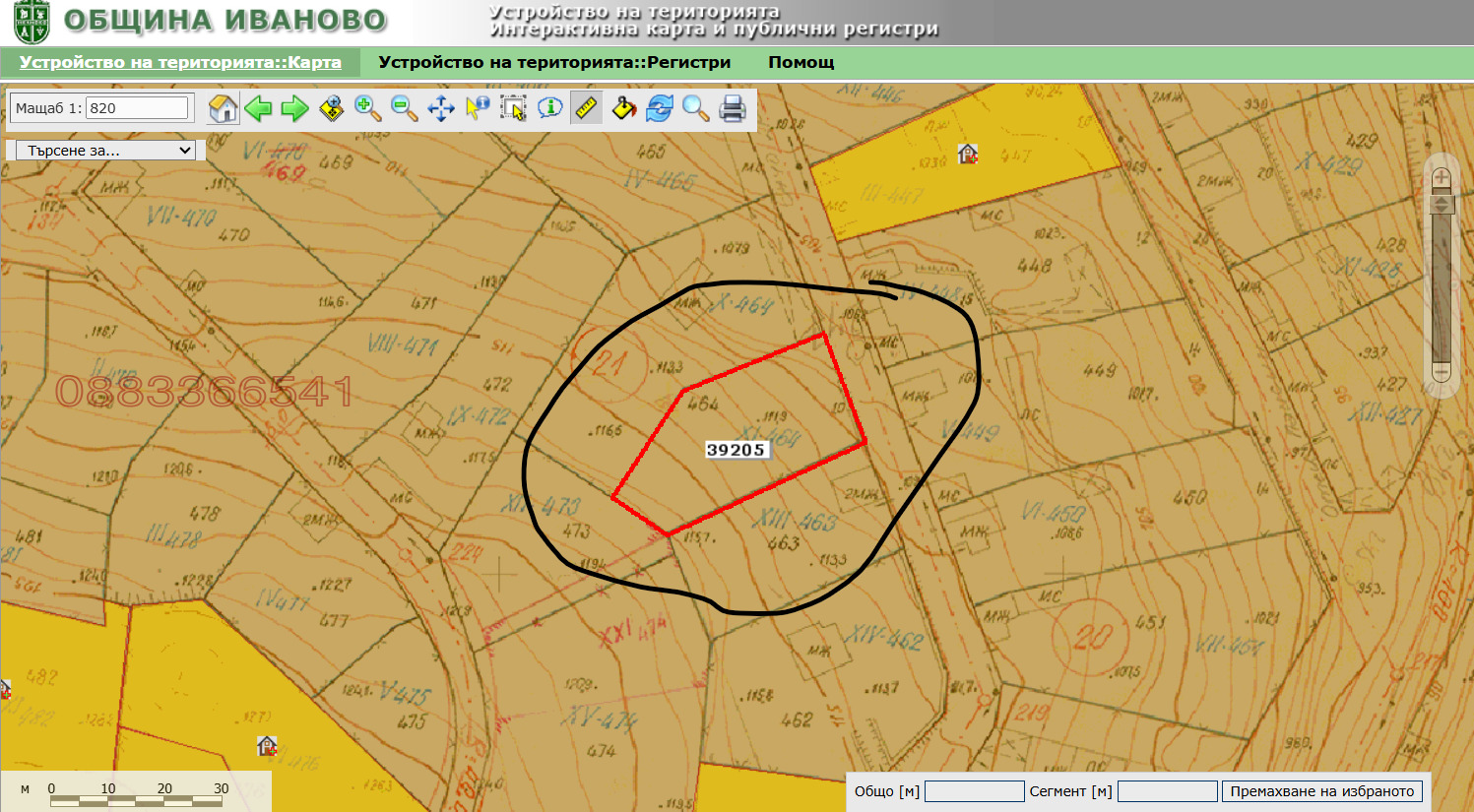Select the zoom out magnifier tool
The height and width of the screenshot is (812, 1474).
point(405,108)
